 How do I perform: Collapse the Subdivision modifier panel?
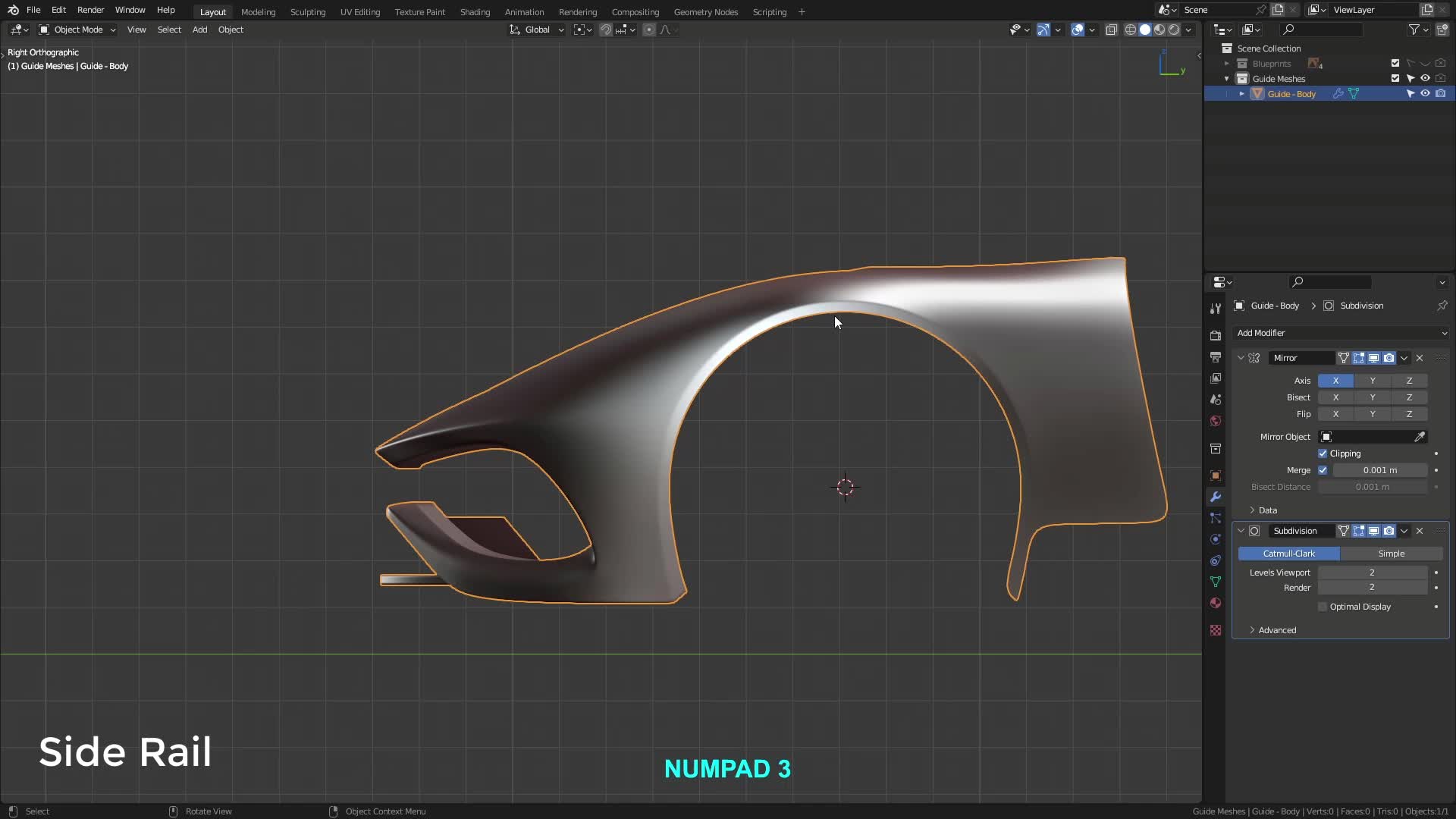tap(1241, 531)
